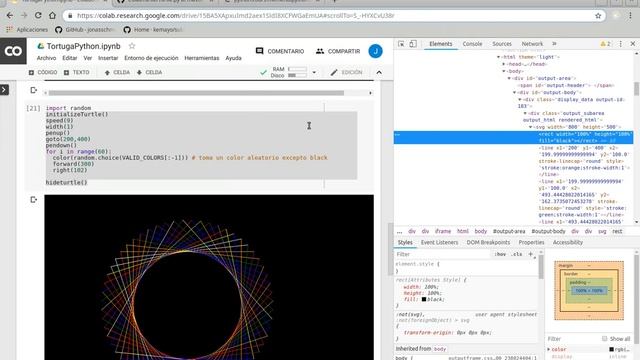The height and width of the screenshot is (360, 640).
Task: Switch to the Event Listeners tab
Action: tap(439, 242)
